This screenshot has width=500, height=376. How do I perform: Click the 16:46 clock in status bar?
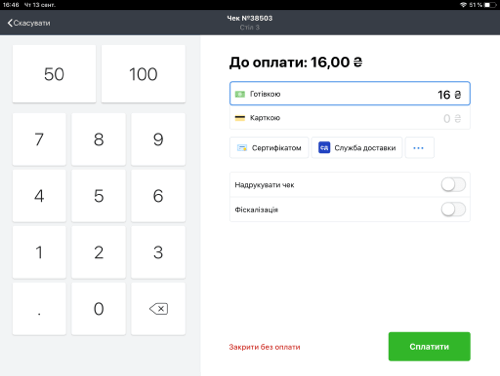[11, 5]
